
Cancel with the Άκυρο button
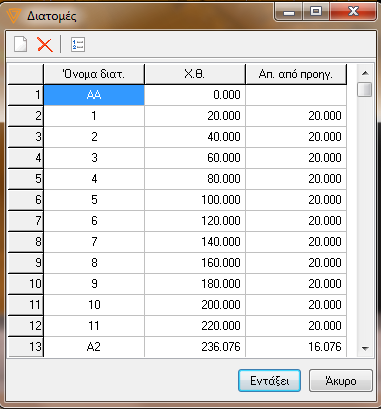click(341, 380)
